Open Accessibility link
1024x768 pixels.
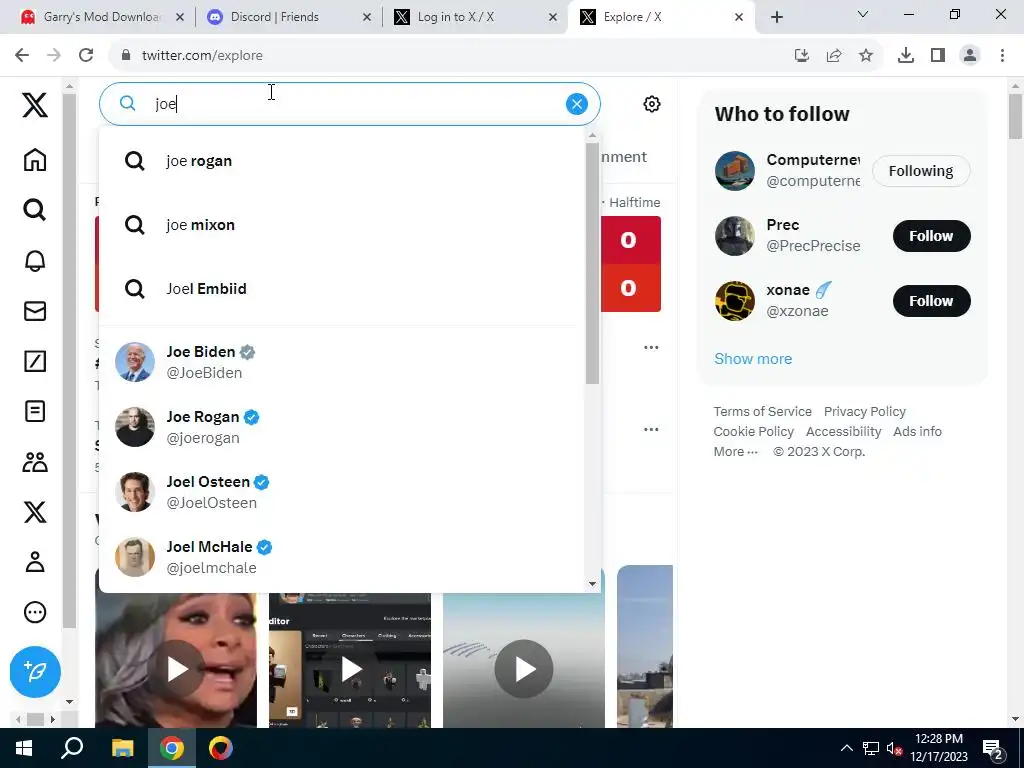click(x=843, y=431)
